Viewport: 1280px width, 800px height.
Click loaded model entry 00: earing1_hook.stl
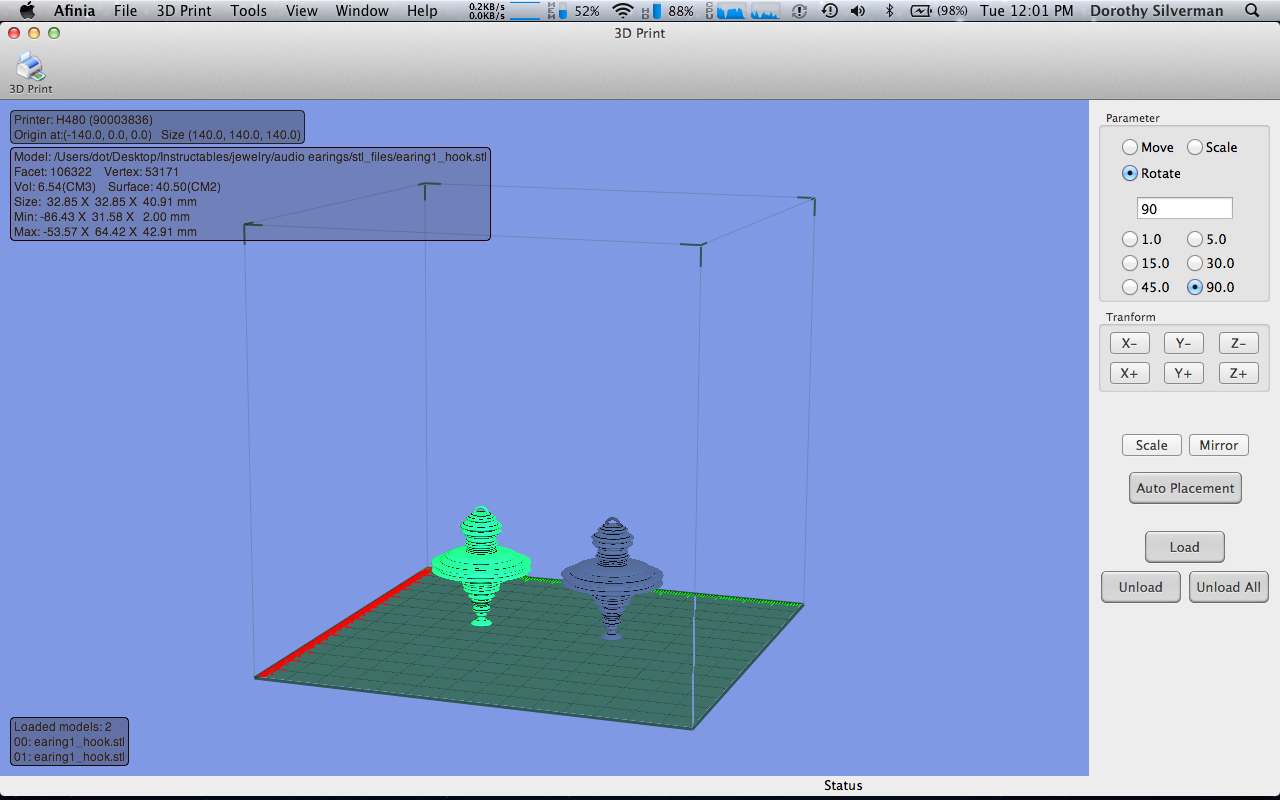click(70, 742)
